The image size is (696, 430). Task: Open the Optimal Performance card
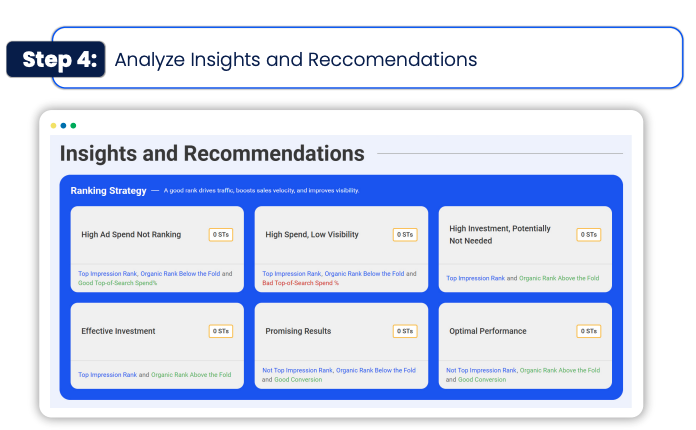[525, 346]
